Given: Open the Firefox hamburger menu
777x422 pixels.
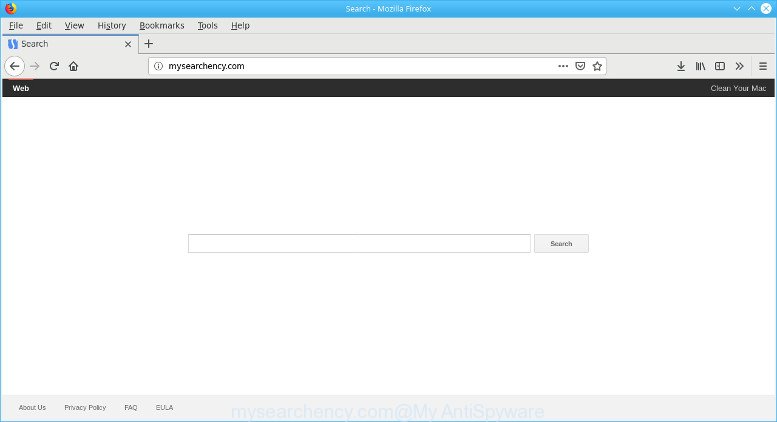Looking at the screenshot, I should (x=763, y=66).
